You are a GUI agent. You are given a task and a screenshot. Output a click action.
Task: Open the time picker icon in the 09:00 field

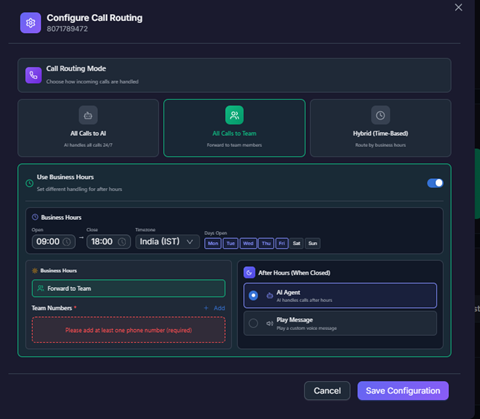coord(67,242)
